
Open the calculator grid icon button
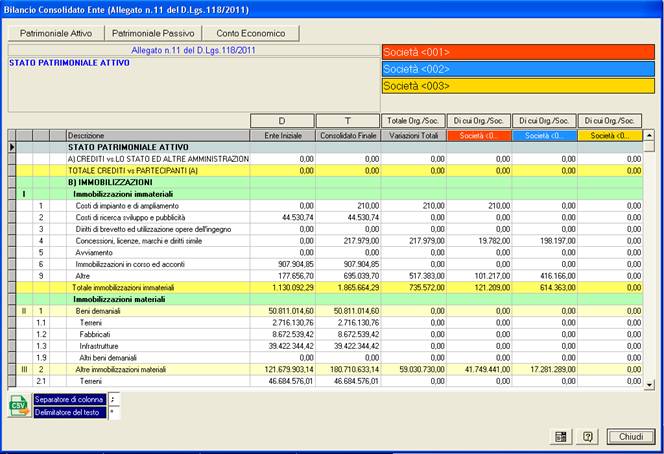pos(561,437)
